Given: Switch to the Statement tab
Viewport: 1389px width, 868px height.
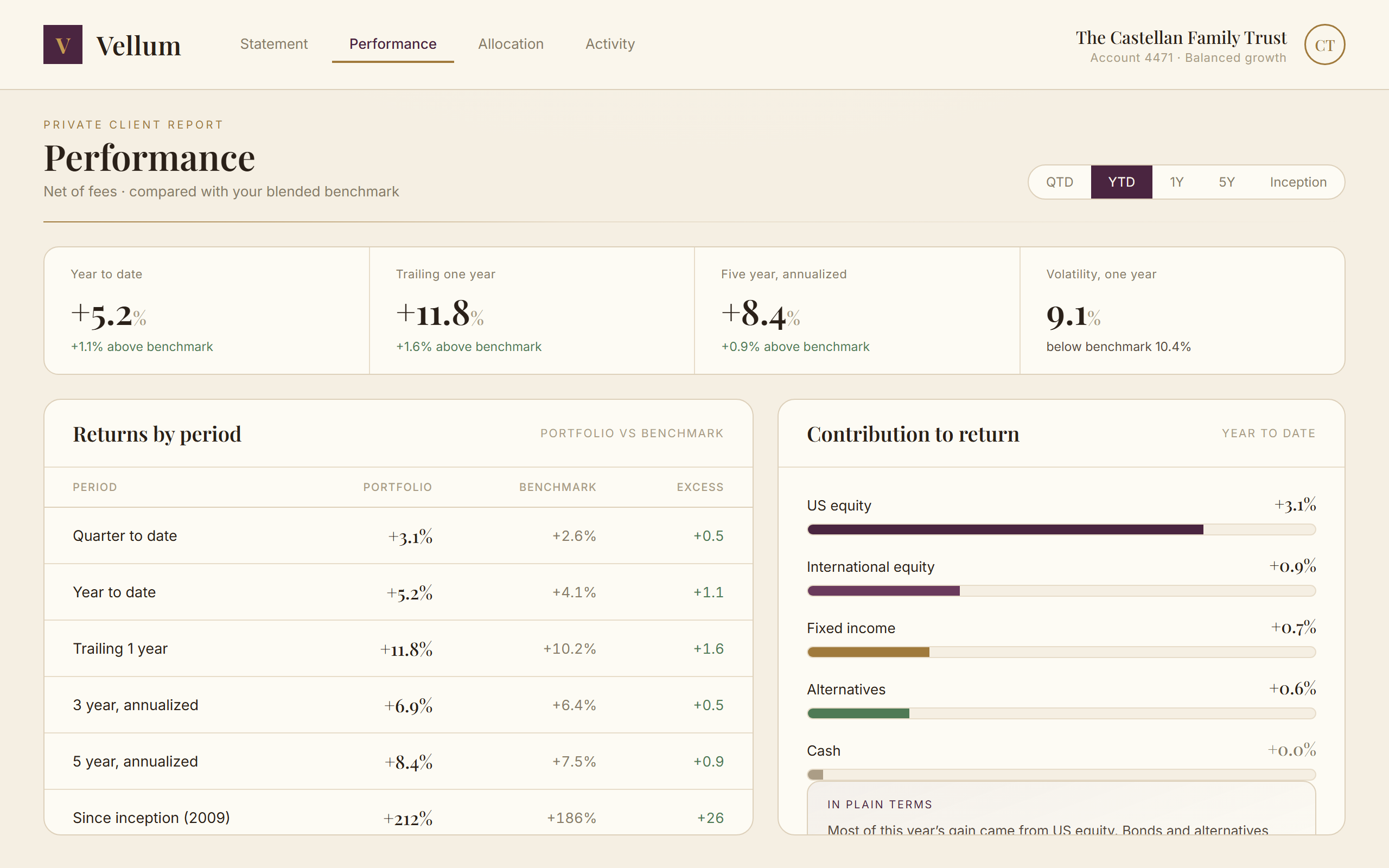Looking at the screenshot, I should 274,44.
